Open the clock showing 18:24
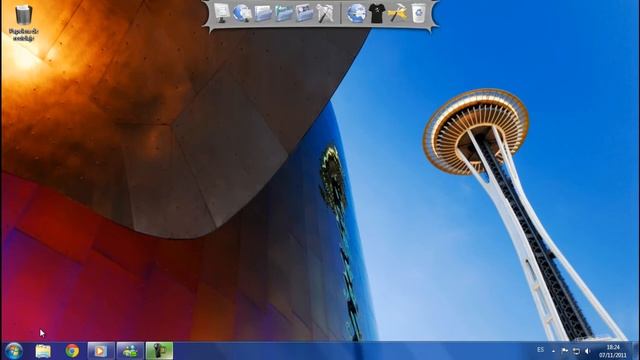 coord(613,351)
